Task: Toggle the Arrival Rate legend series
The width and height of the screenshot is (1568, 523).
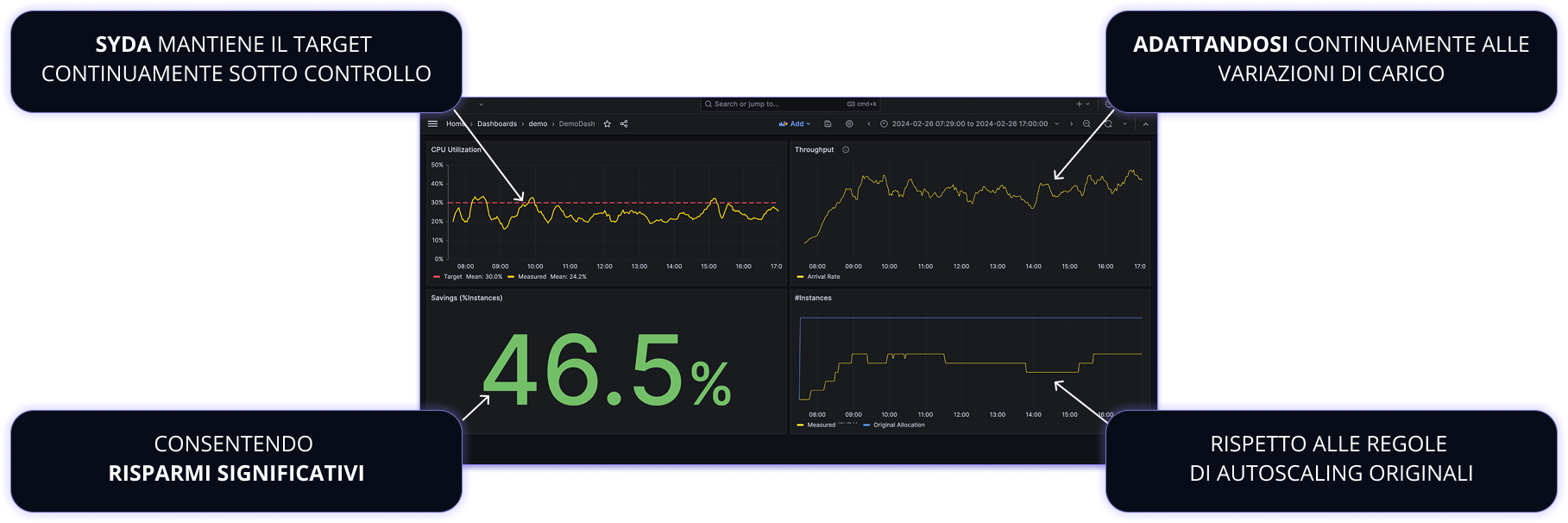Action: 823,277
